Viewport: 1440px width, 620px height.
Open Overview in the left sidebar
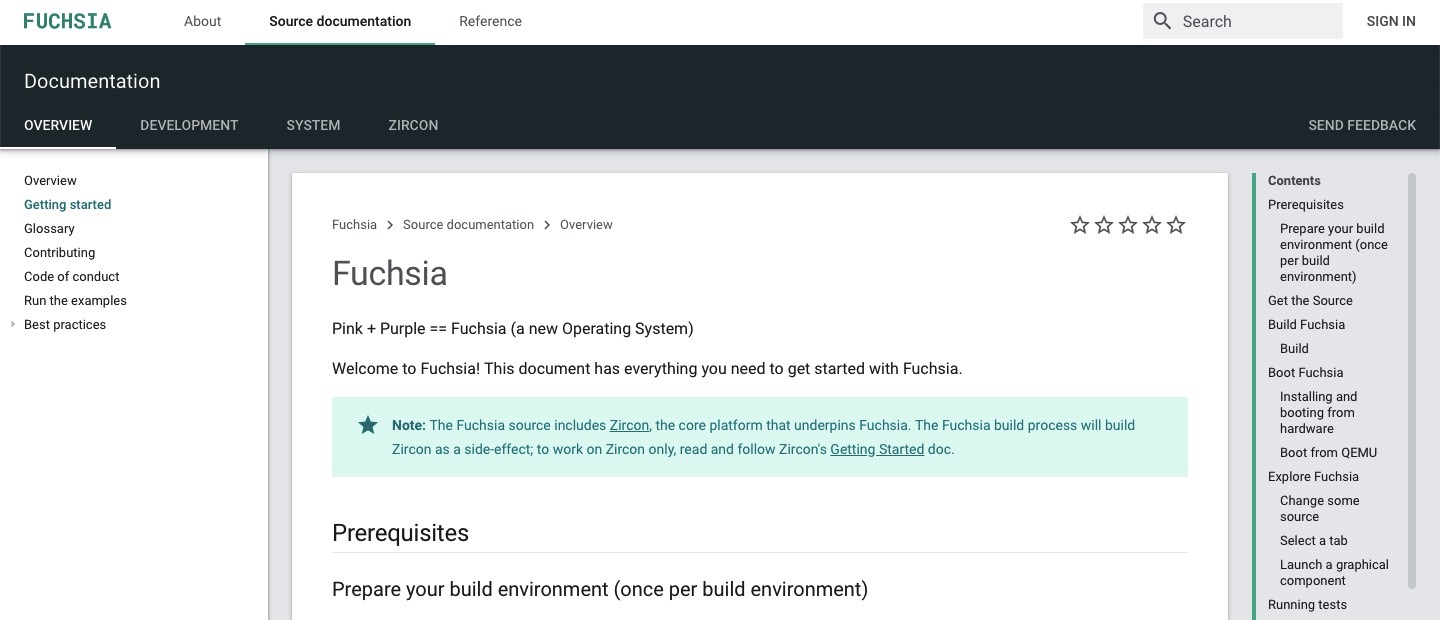coord(50,181)
